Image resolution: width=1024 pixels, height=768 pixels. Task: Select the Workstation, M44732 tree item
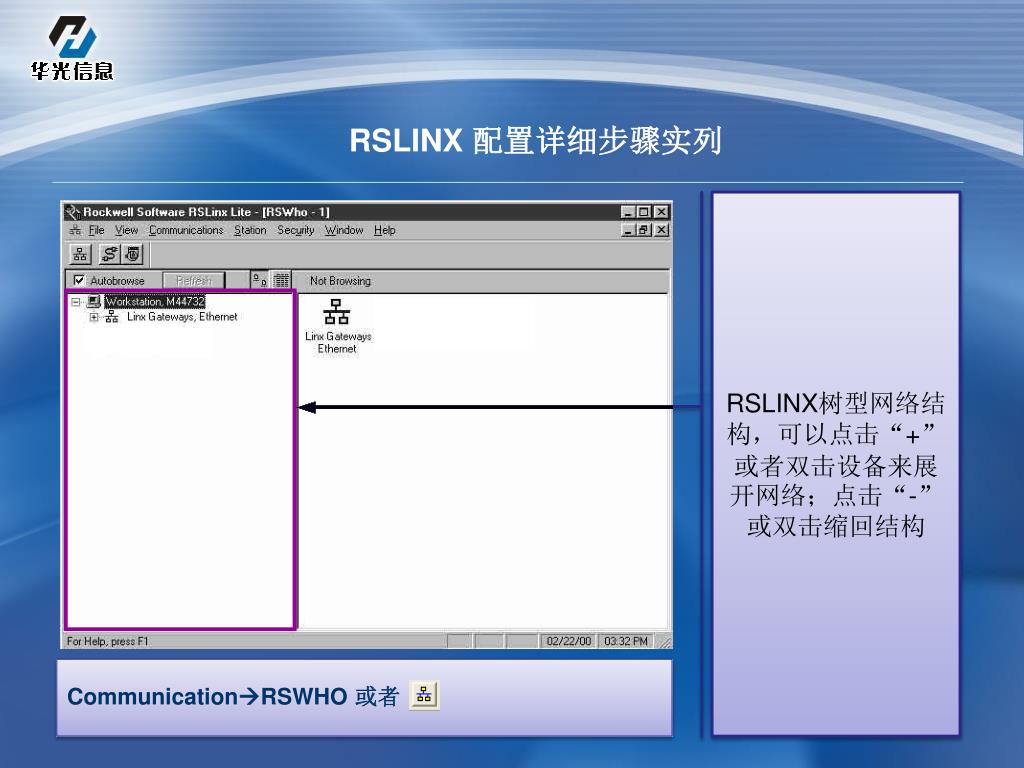pyautogui.click(x=155, y=301)
